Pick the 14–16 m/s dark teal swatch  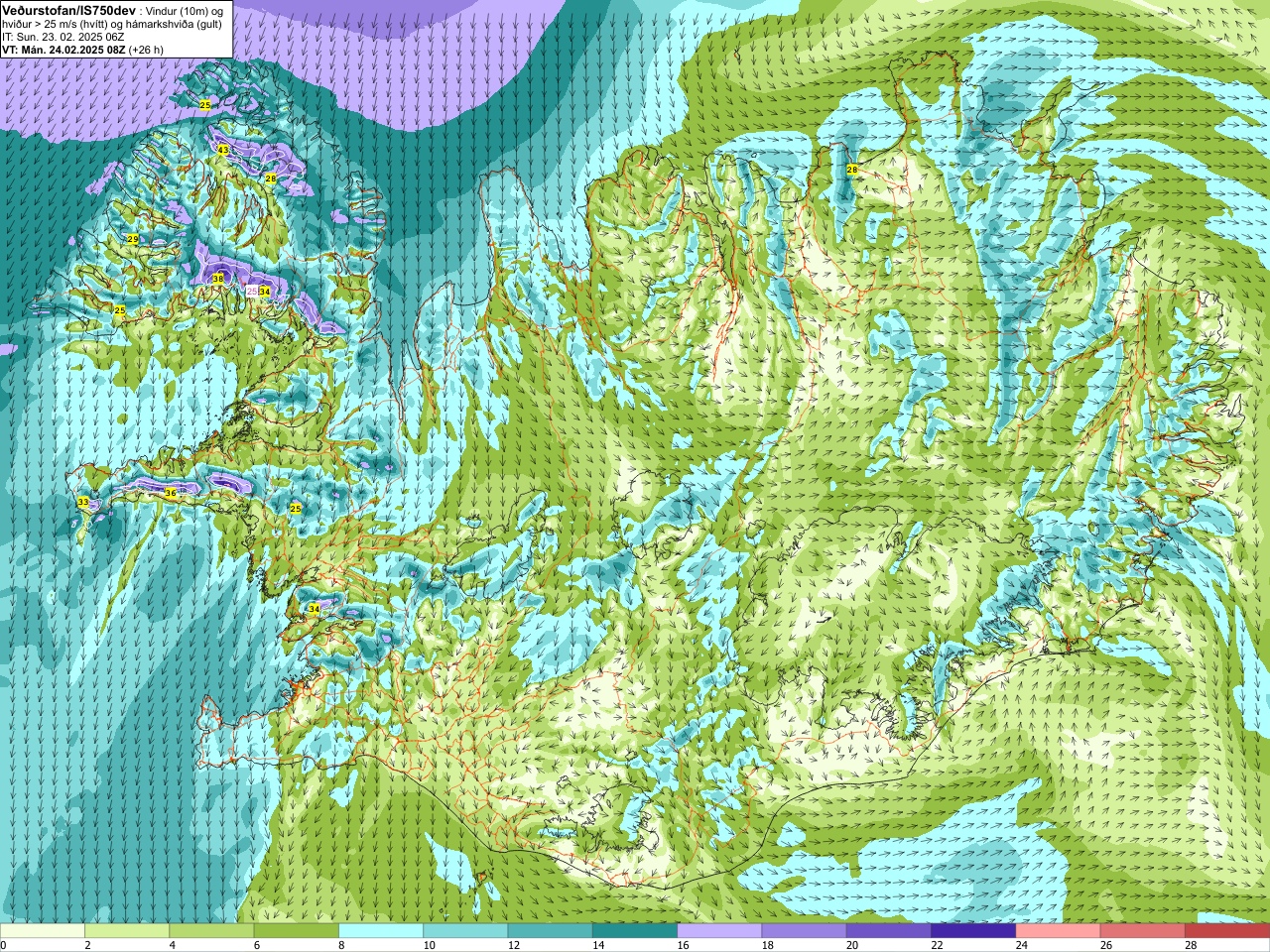pos(635,931)
